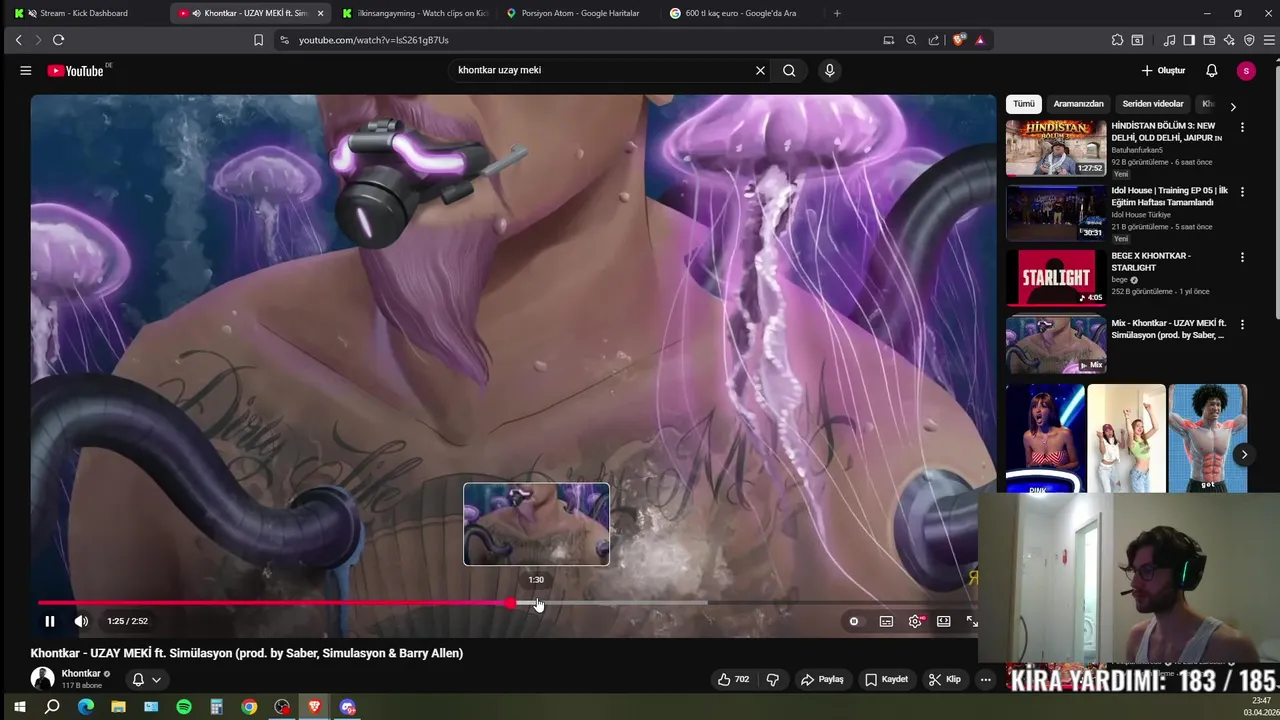The height and width of the screenshot is (720, 1280).
Task: Open options for Idol House video
Action: click(x=1242, y=191)
